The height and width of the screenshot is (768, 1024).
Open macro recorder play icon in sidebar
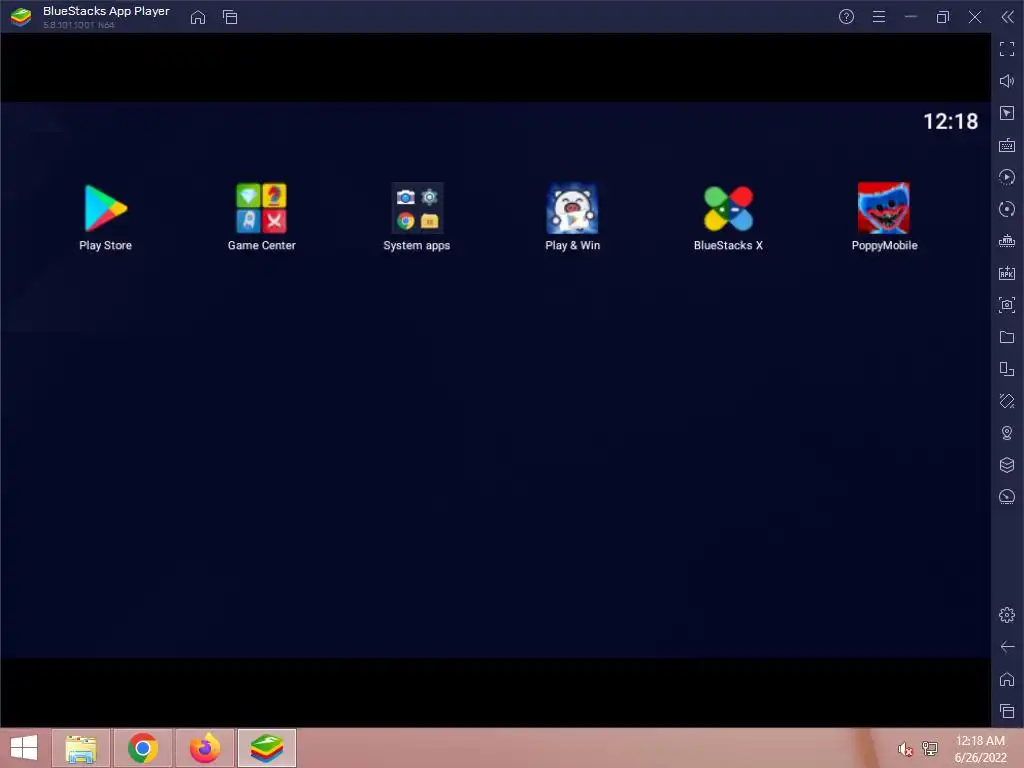tap(1007, 177)
